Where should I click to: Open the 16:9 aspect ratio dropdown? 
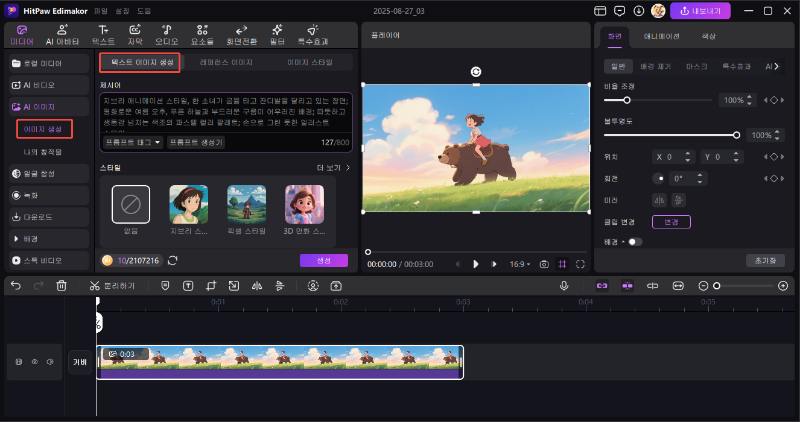point(520,264)
